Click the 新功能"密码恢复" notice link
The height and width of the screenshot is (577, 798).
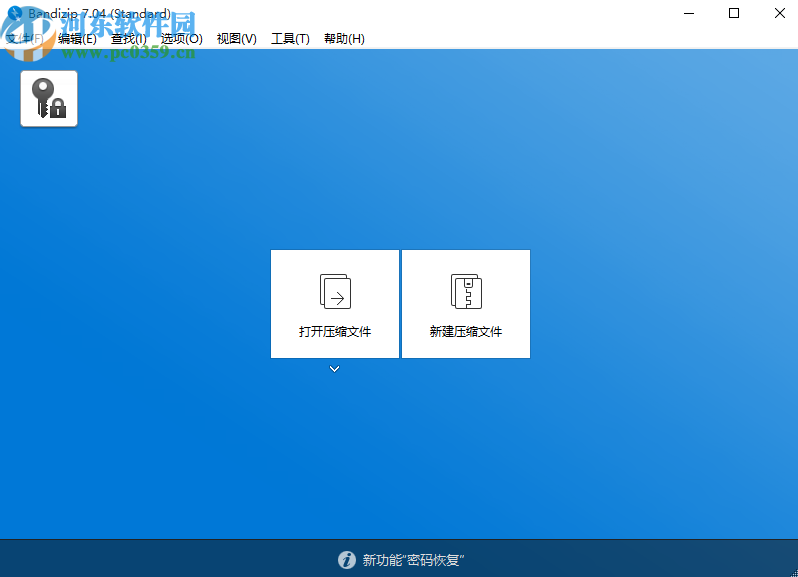point(413,560)
